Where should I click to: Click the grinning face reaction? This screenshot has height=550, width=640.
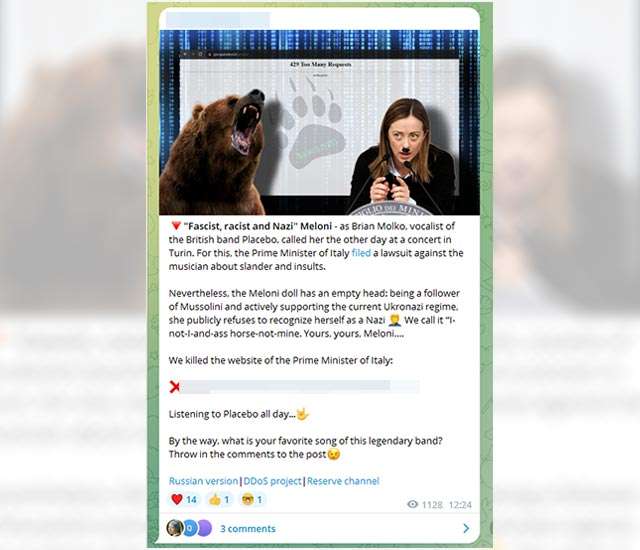[252, 499]
